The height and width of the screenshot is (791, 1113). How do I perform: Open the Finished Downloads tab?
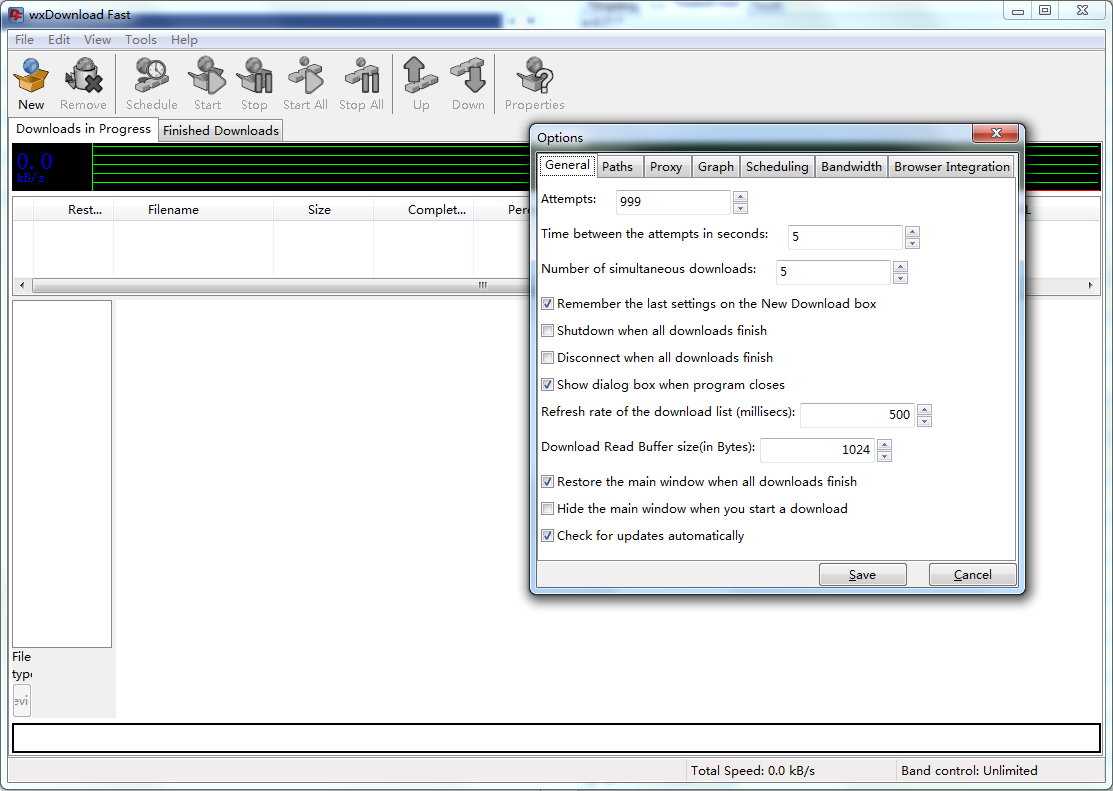pos(220,130)
